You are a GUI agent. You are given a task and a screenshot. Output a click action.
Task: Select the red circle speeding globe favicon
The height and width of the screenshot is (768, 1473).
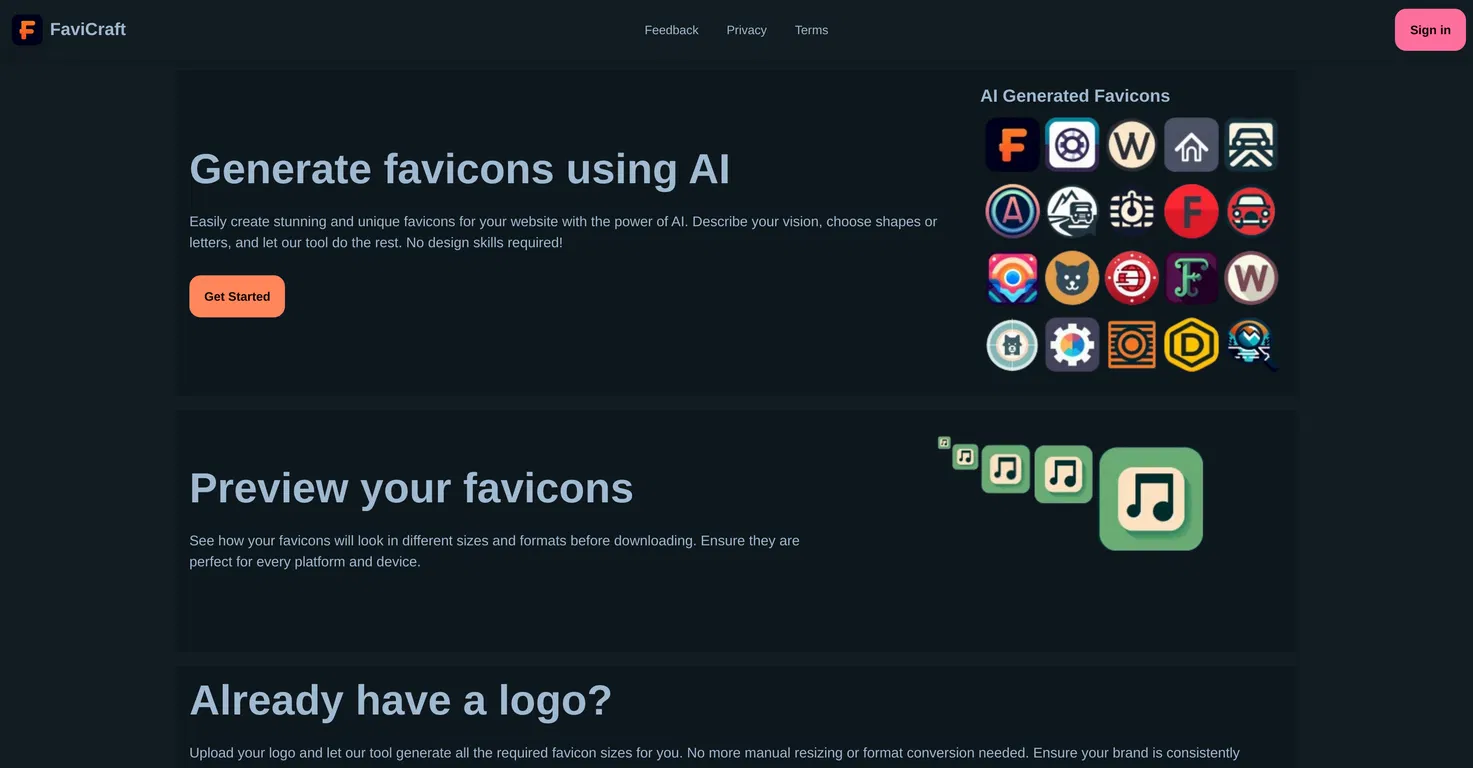pyautogui.click(x=1132, y=278)
